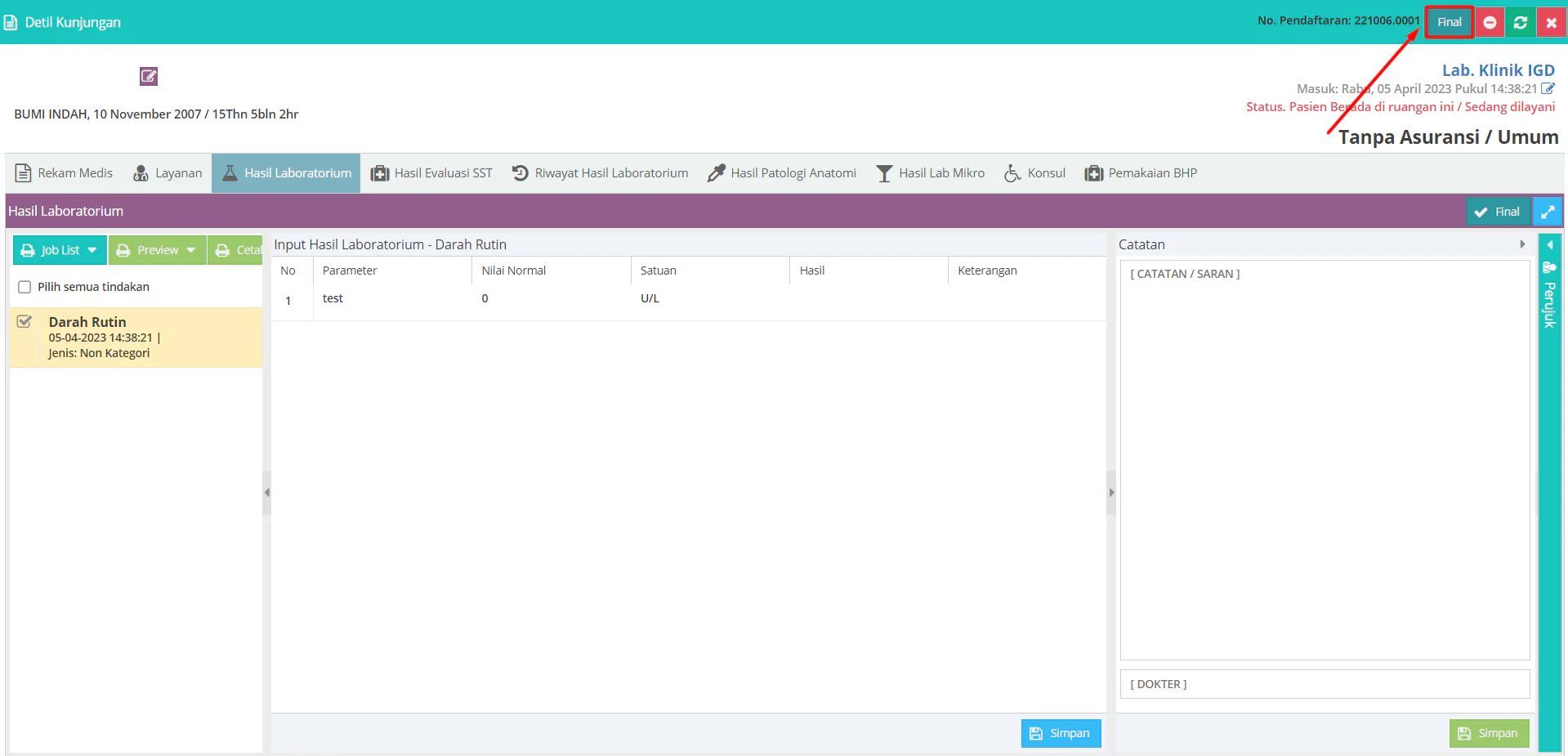Click the Detil Kunjungan document icon
1568x756 pixels.
(x=11, y=22)
